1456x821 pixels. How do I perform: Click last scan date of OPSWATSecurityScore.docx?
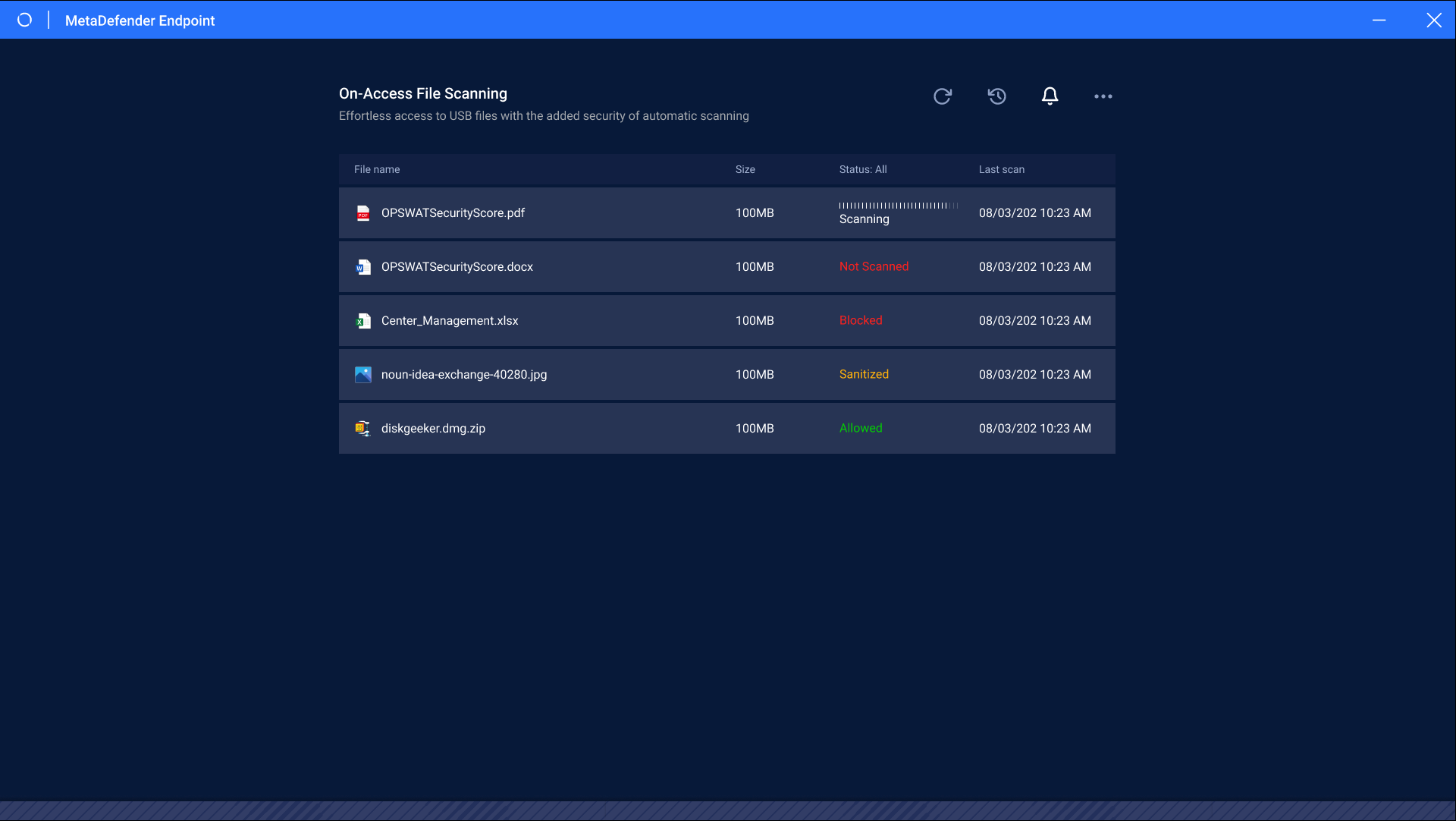click(1035, 267)
